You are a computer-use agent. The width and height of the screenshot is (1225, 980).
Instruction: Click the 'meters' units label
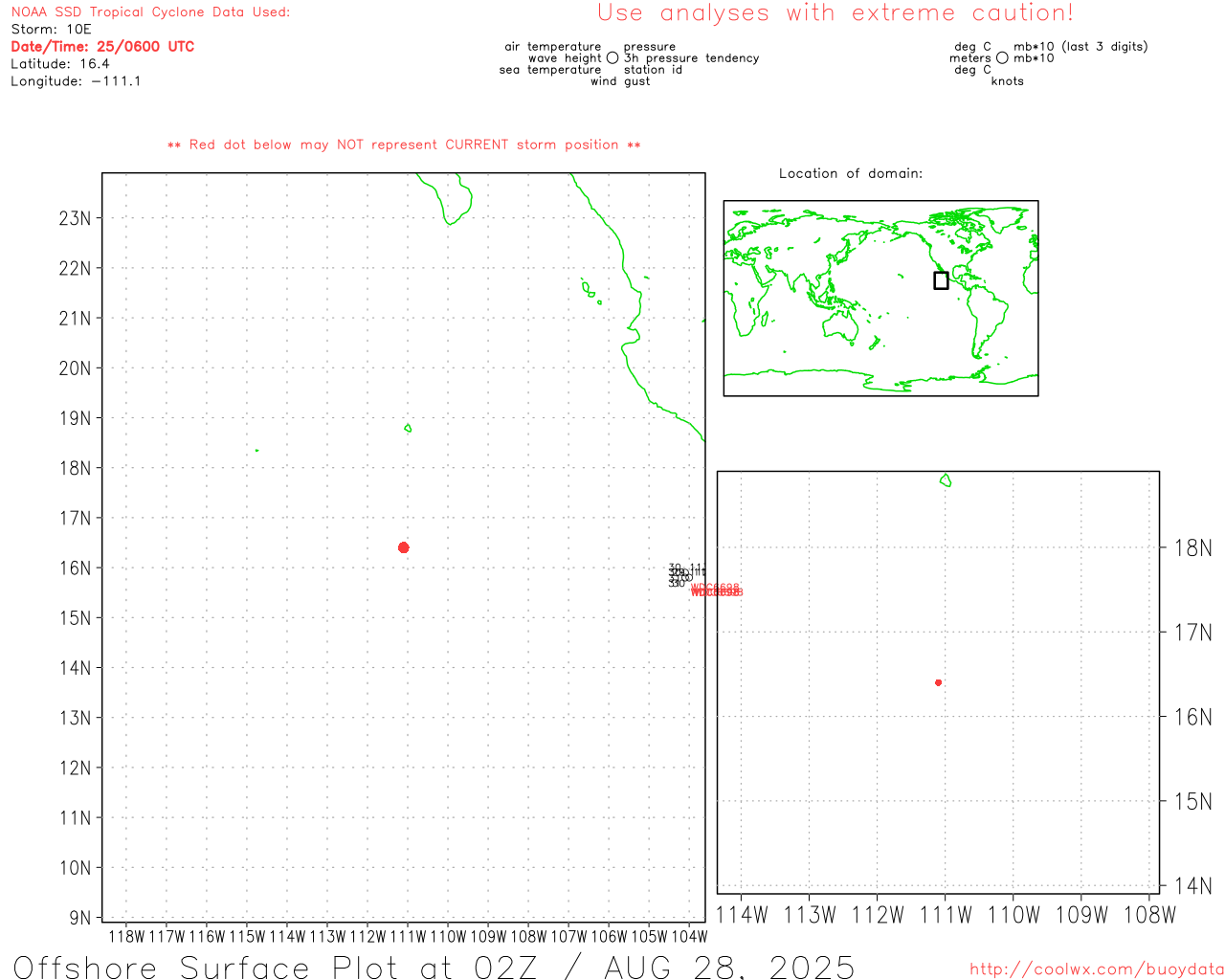(x=970, y=58)
